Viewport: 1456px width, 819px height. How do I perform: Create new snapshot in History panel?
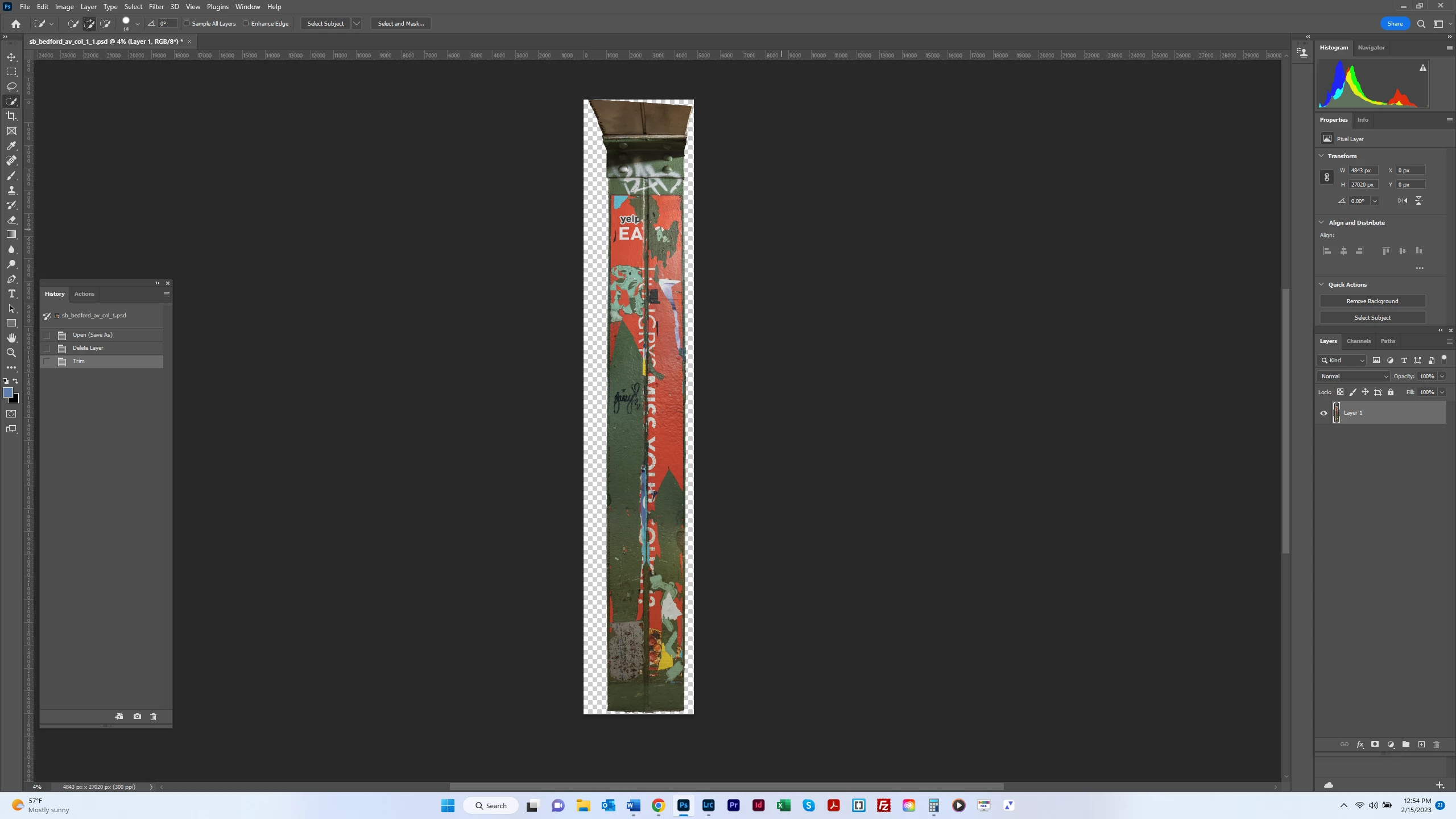[x=137, y=717]
